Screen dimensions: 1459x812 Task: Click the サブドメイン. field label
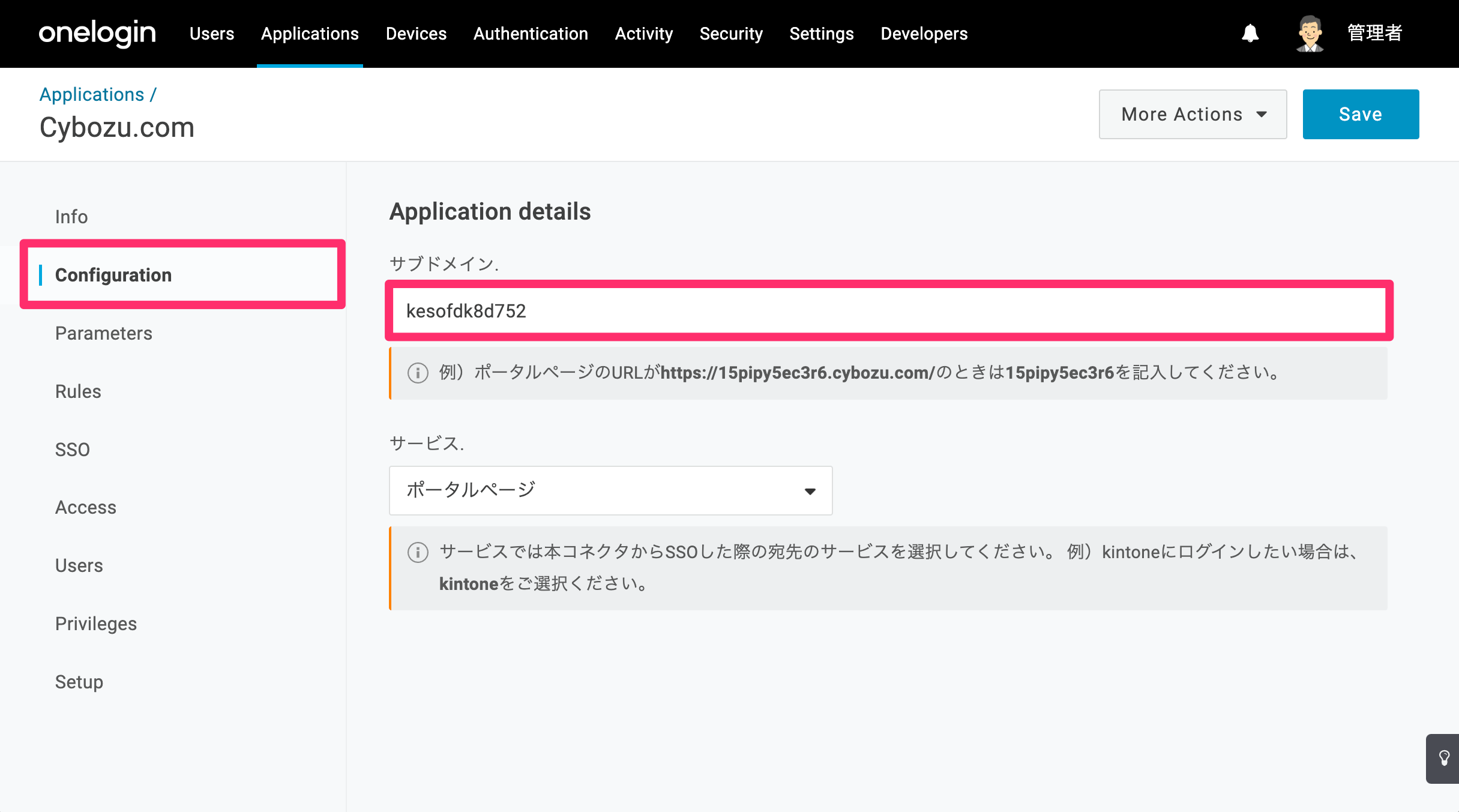(444, 264)
